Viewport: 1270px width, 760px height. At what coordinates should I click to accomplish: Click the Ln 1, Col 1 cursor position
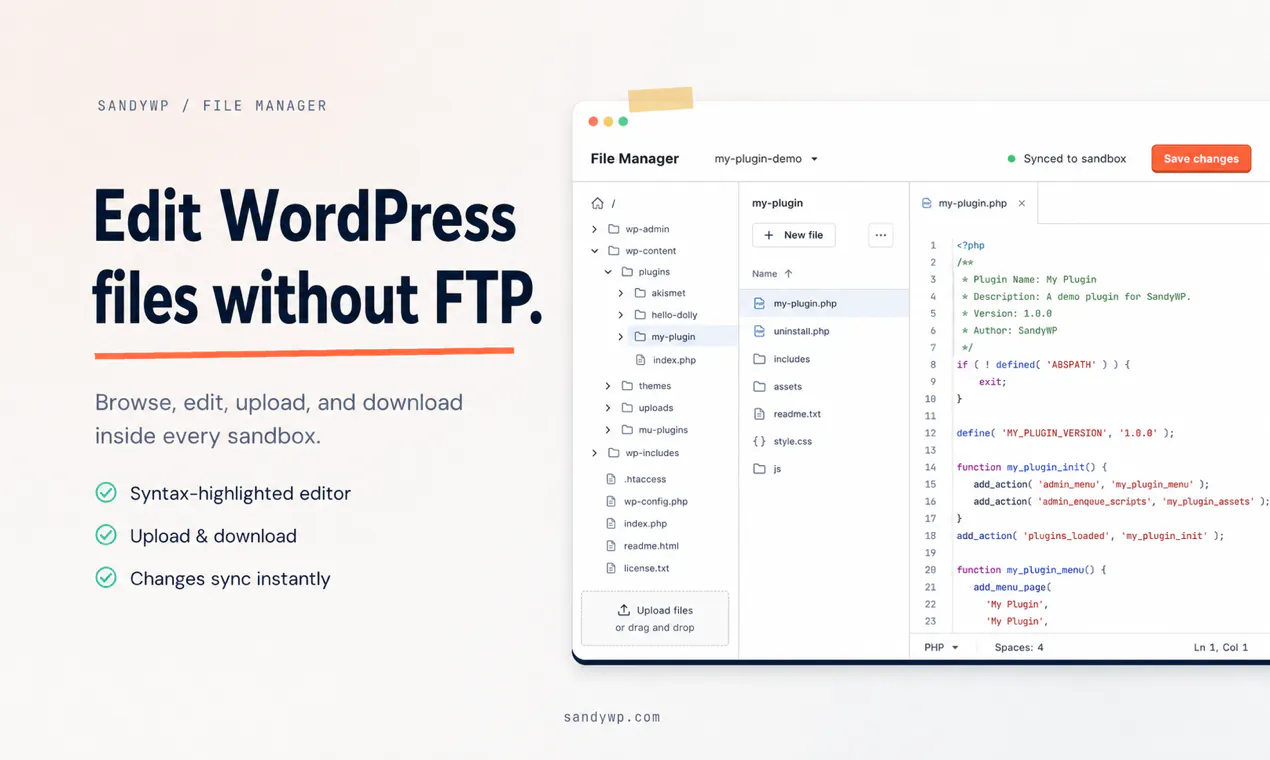[1221, 647]
